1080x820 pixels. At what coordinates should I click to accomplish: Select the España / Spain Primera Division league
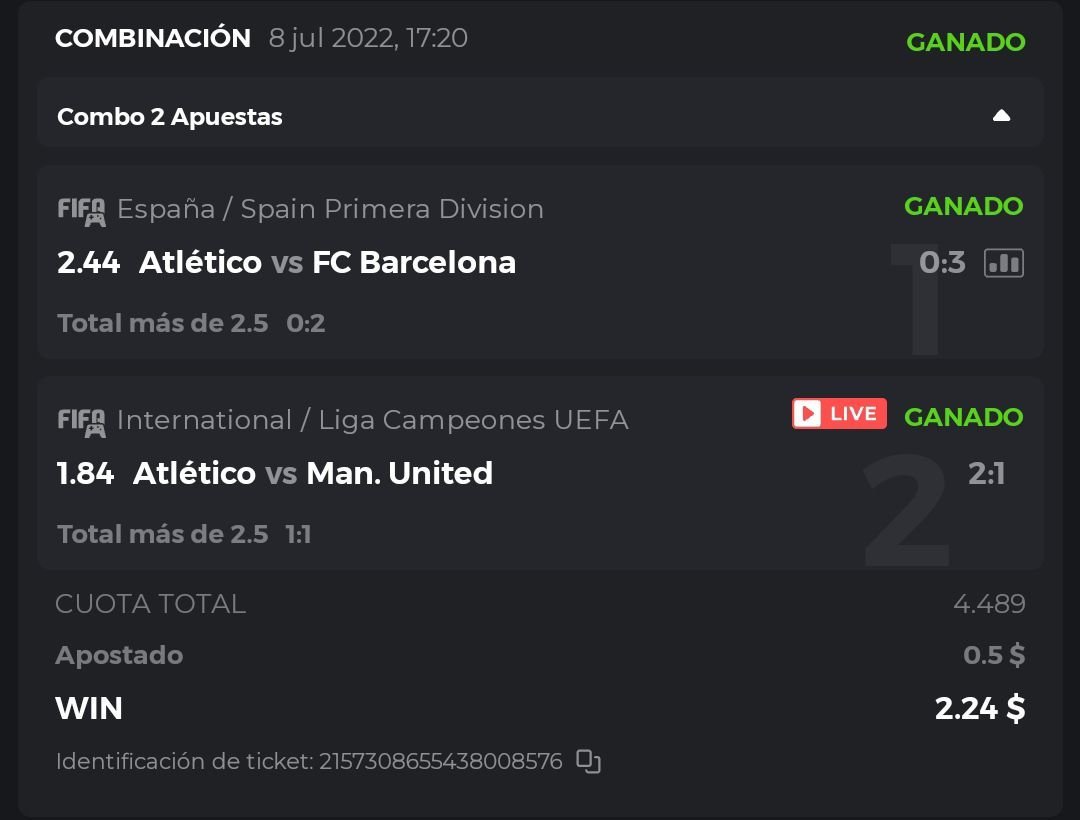coord(330,209)
